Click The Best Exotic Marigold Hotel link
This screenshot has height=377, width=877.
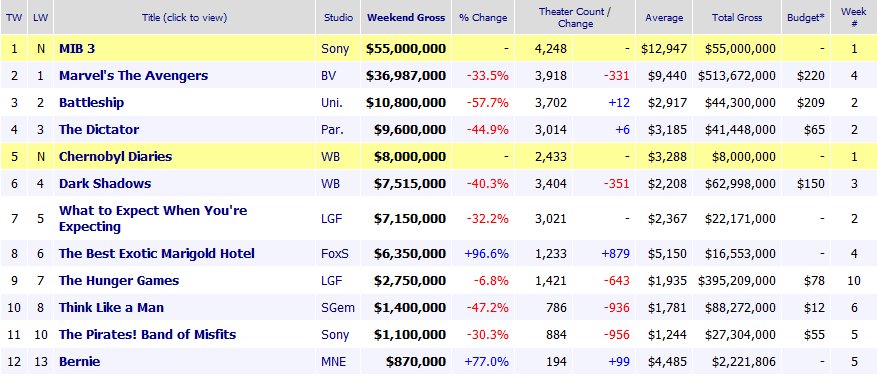(x=157, y=253)
